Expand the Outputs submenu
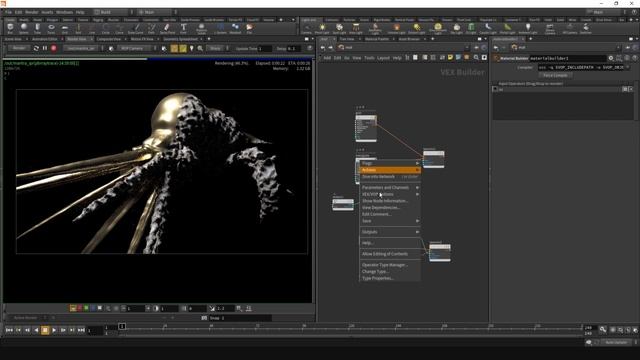640x360 pixels. [390, 232]
